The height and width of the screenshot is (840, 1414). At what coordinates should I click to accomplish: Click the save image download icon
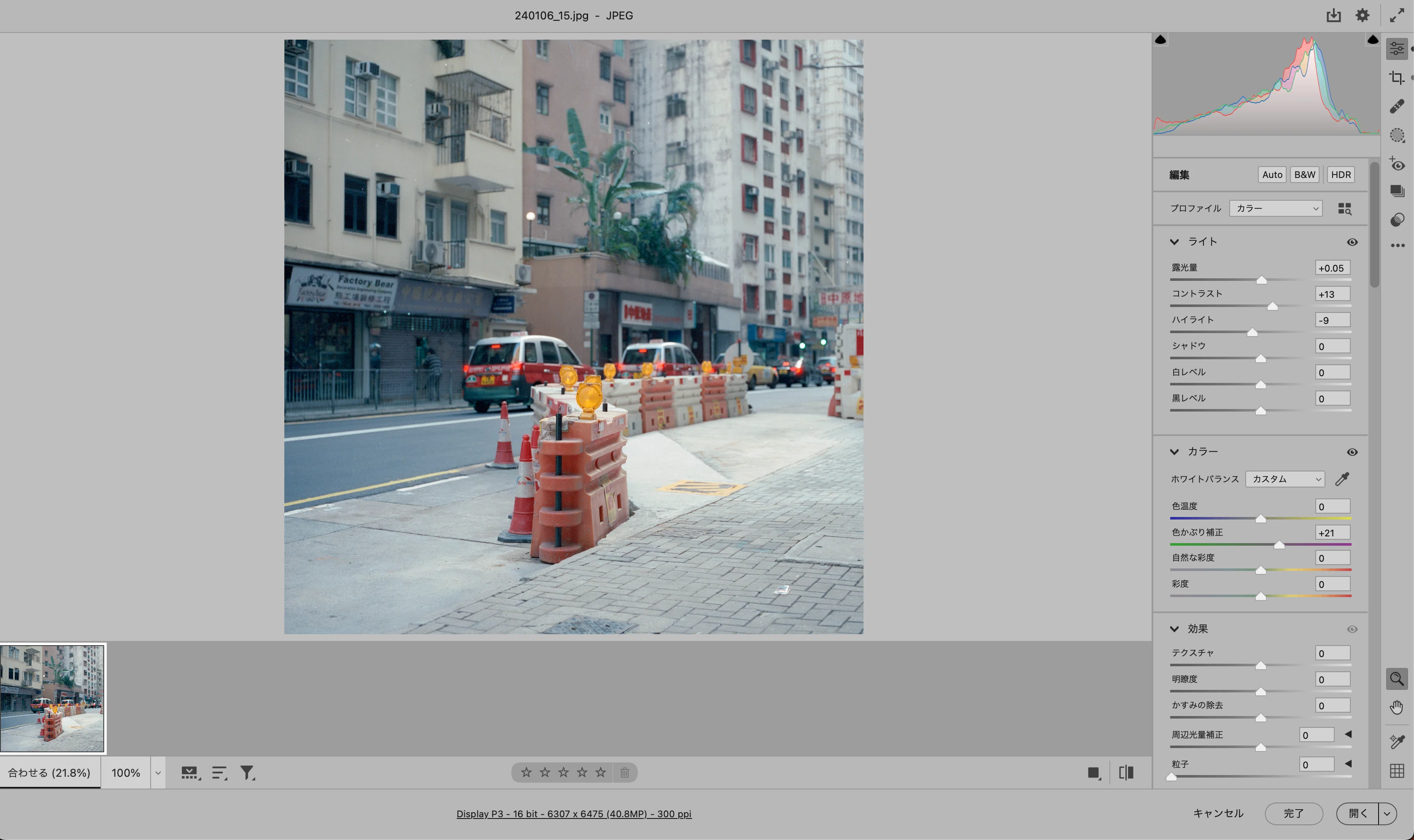(1333, 15)
